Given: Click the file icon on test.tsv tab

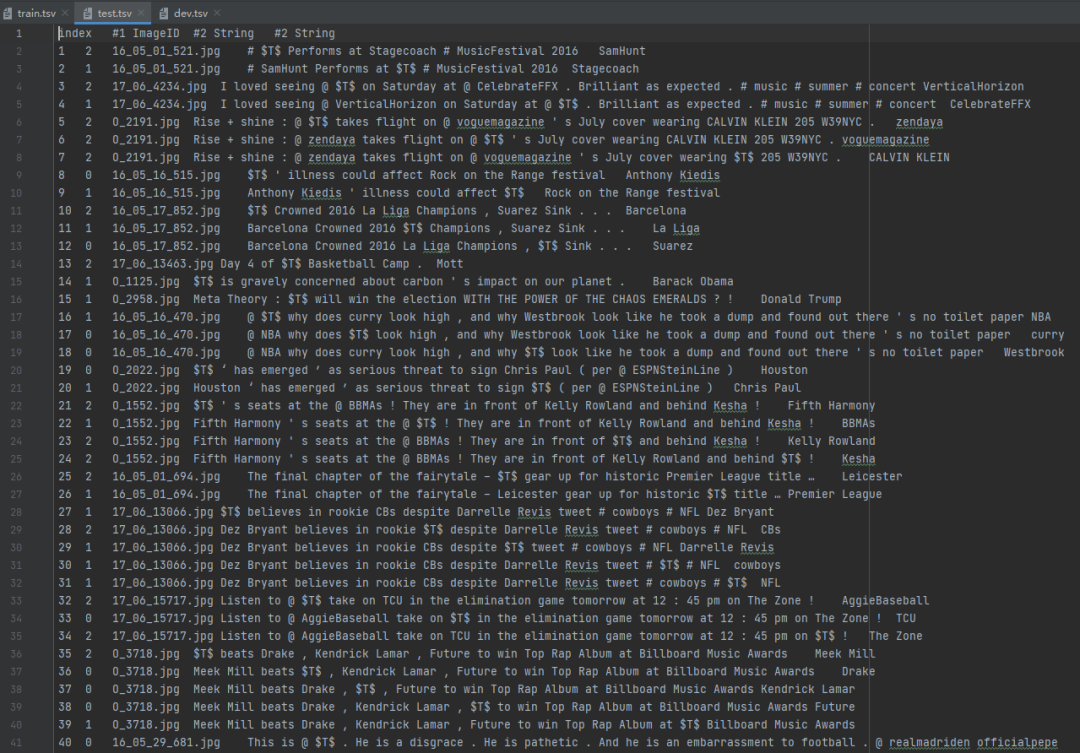Looking at the screenshot, I should pos(87,13).
